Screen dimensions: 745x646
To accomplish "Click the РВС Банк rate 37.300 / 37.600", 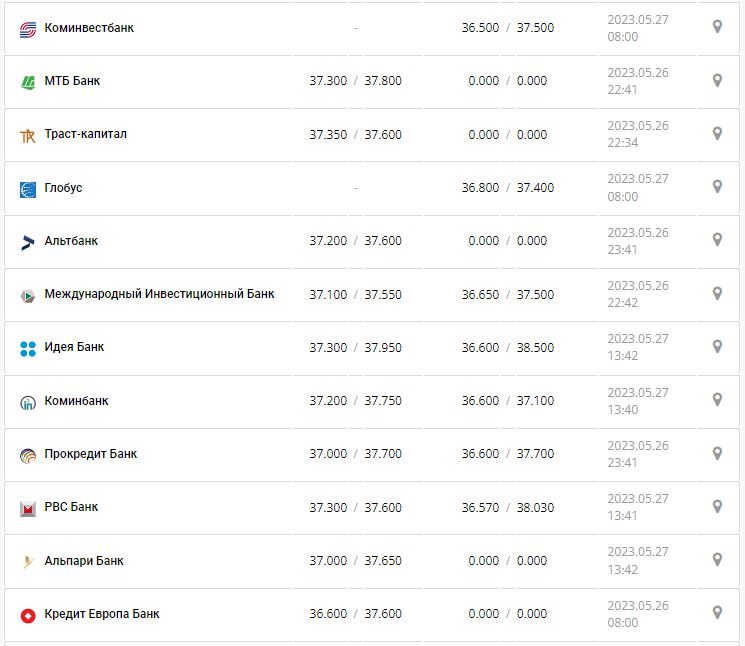I will click(355, 507).
